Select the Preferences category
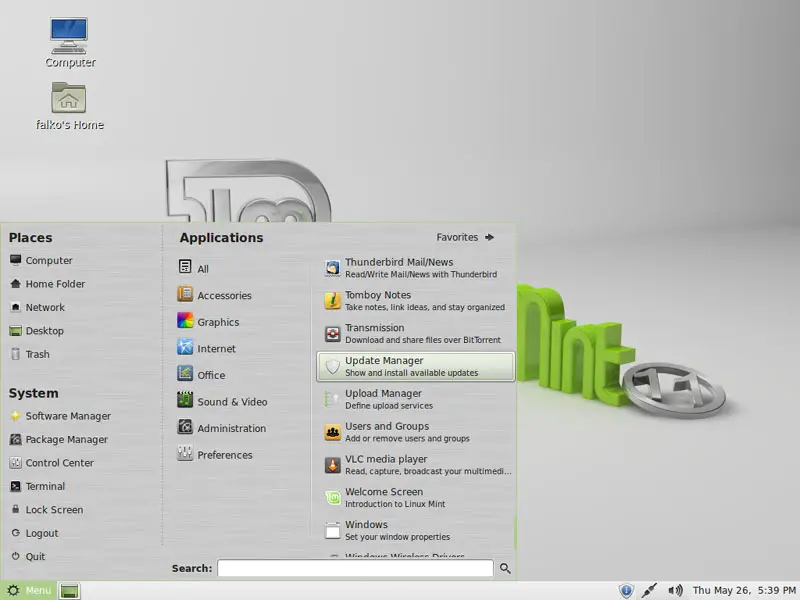800x600 pixels. click(215, 454)
